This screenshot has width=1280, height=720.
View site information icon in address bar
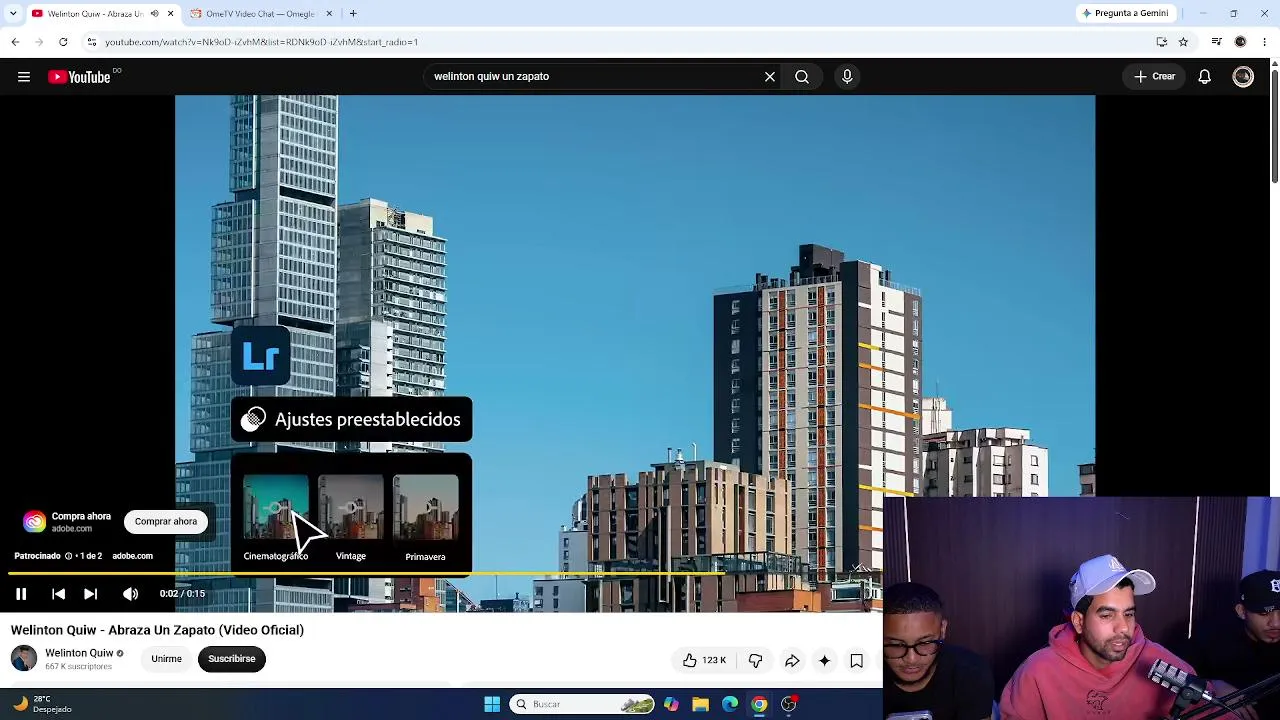[91, 42]
